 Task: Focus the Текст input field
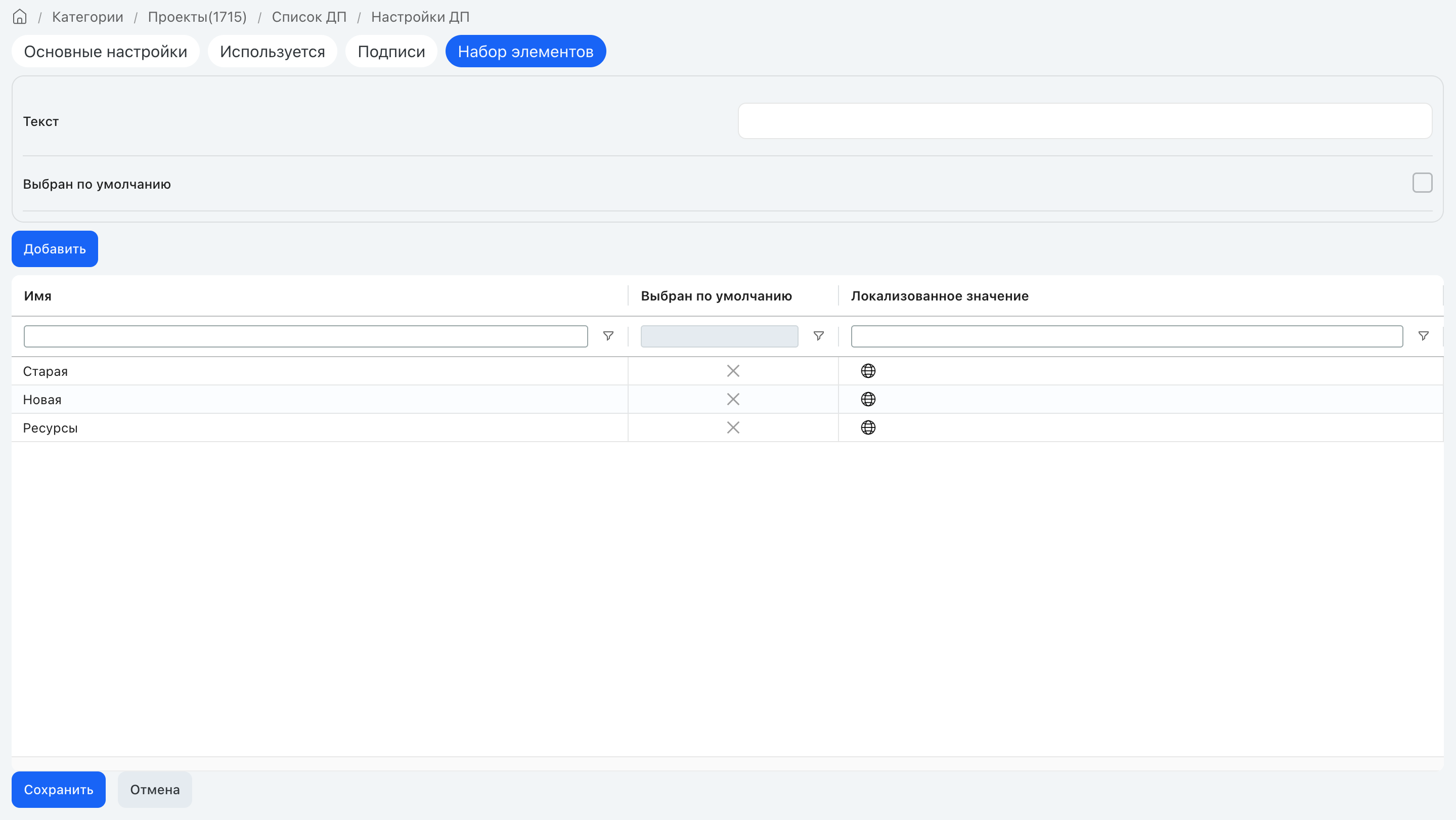(x=1085, y=121)
